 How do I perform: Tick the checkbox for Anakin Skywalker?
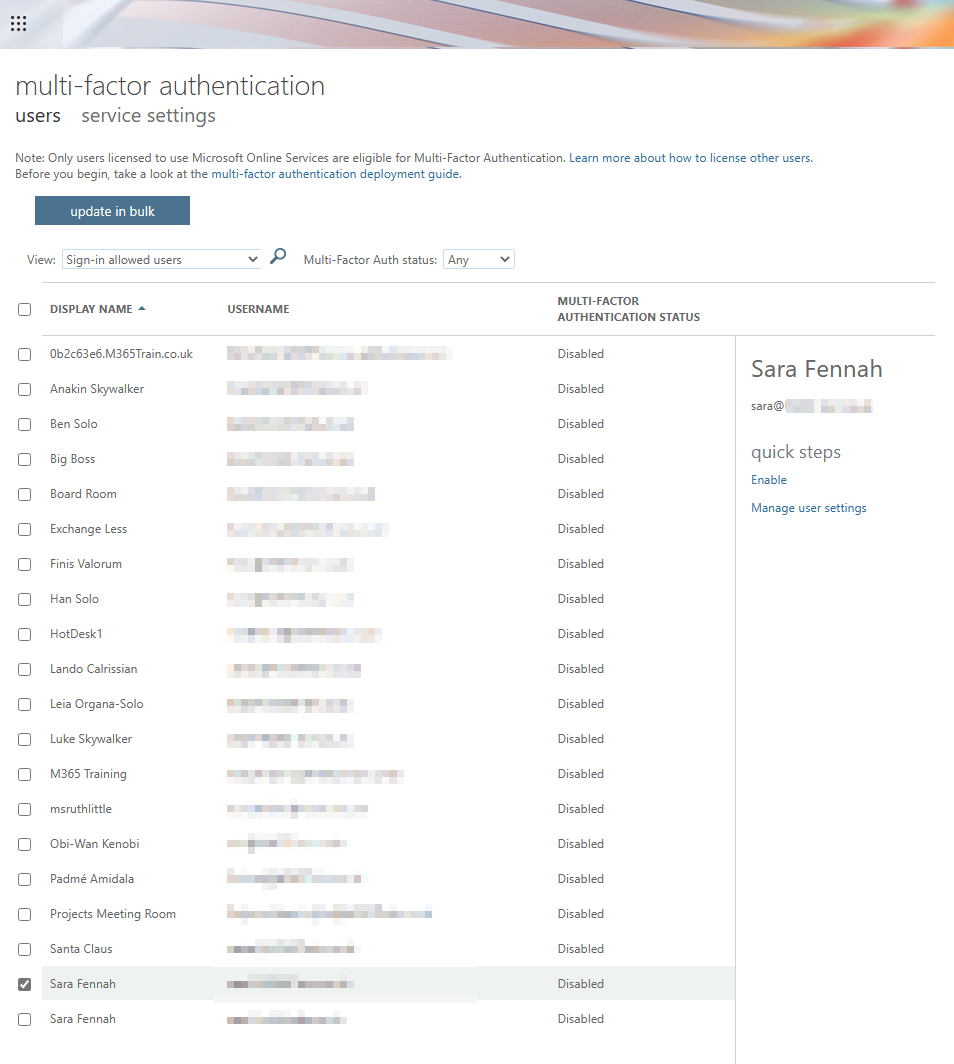click(x=25, y=389)
